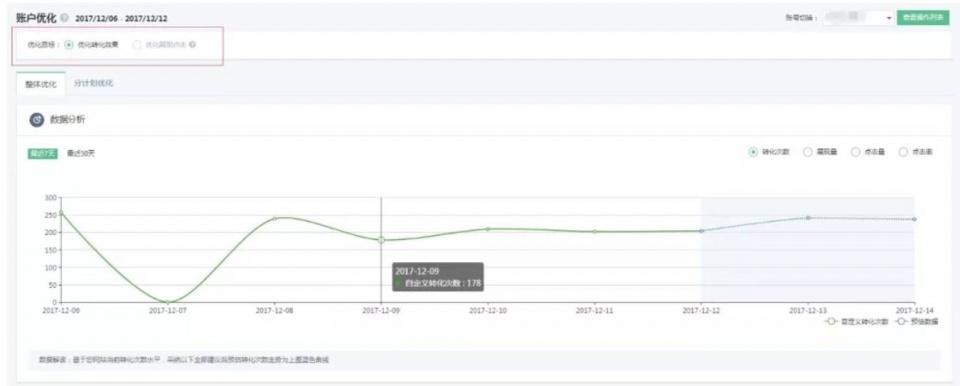This screenshot has width=960, height=386.
Task: Click the dropdown arrow of account selector
Action: [x=888, y=18]
